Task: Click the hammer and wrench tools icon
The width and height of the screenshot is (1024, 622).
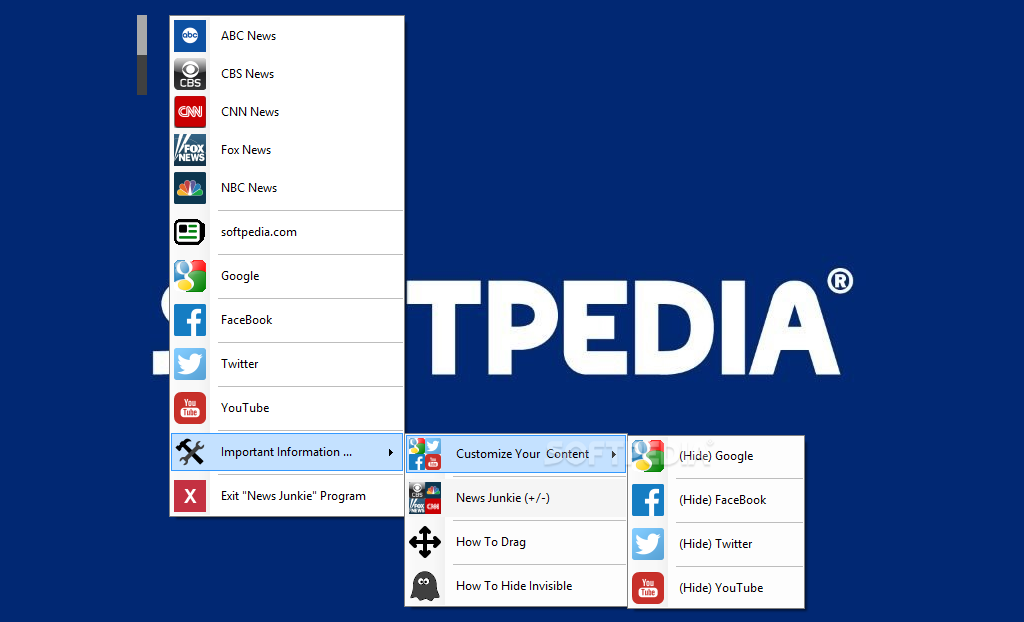Action: coord(190,452)
